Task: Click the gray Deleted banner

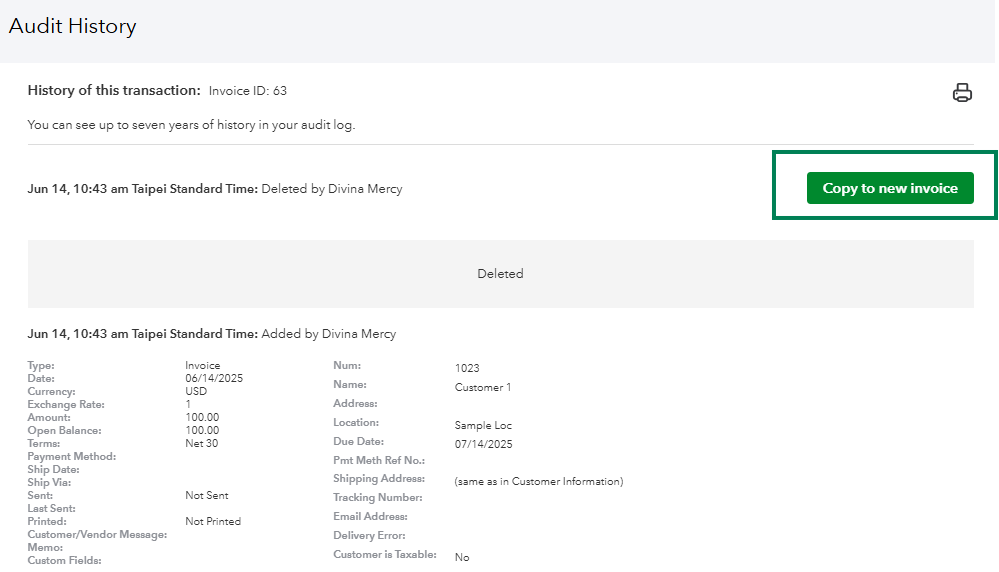Action: pyautogui.click(x=500, y=273)
